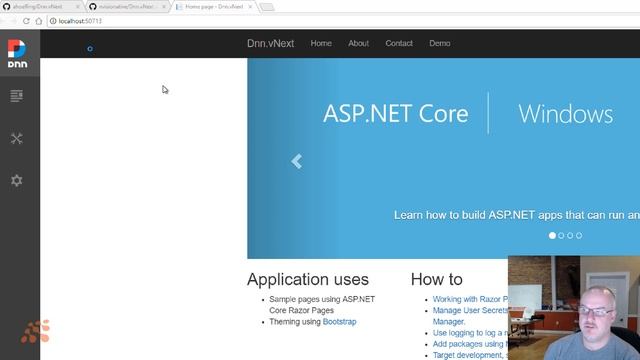
Task: Click the Windows text on the carousel banner
Action: point(566,113)
